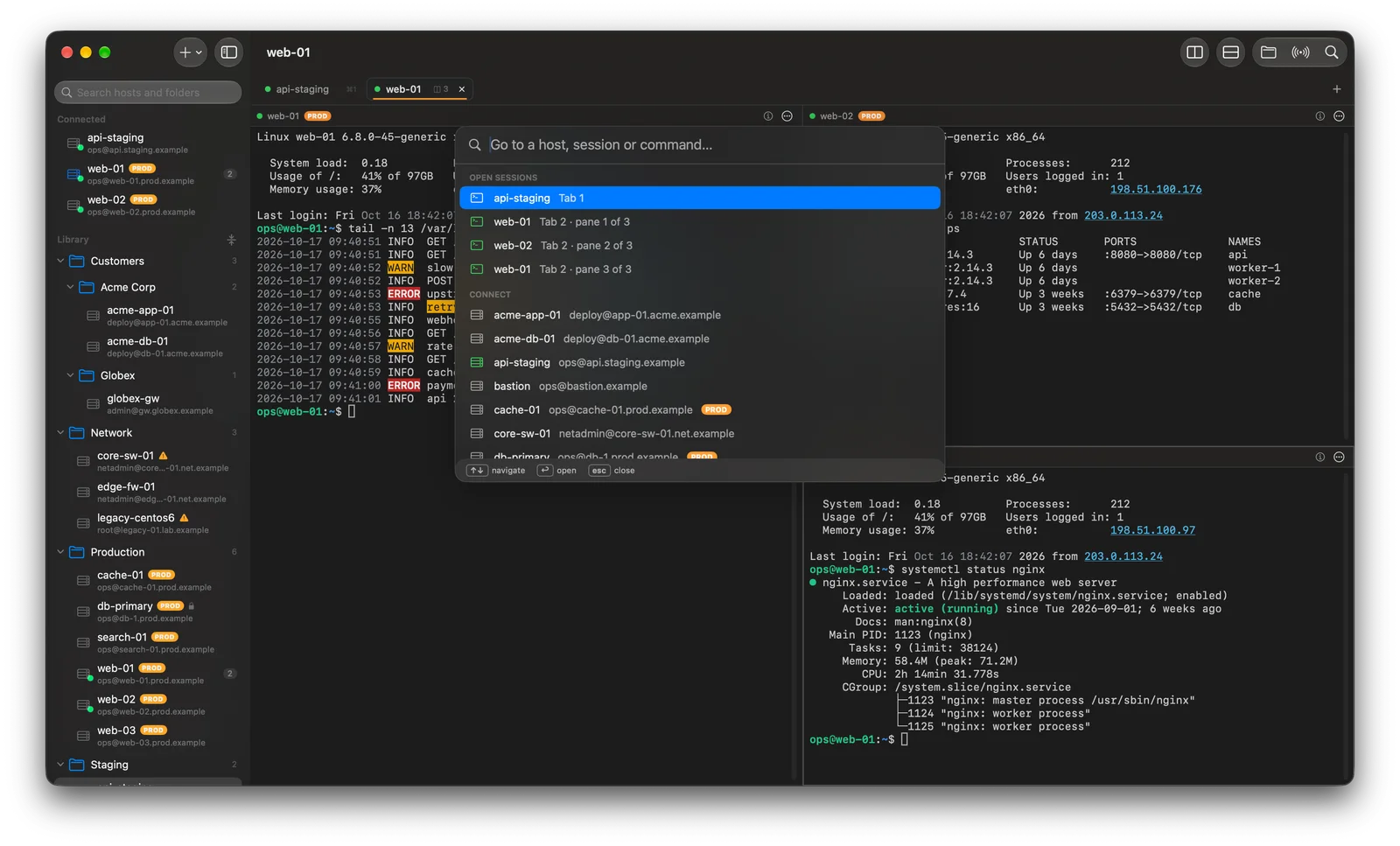This screenshot has height=846, width=1400.
Task: Open more options for web-01 pane
Action: click(x=787, y=116)
